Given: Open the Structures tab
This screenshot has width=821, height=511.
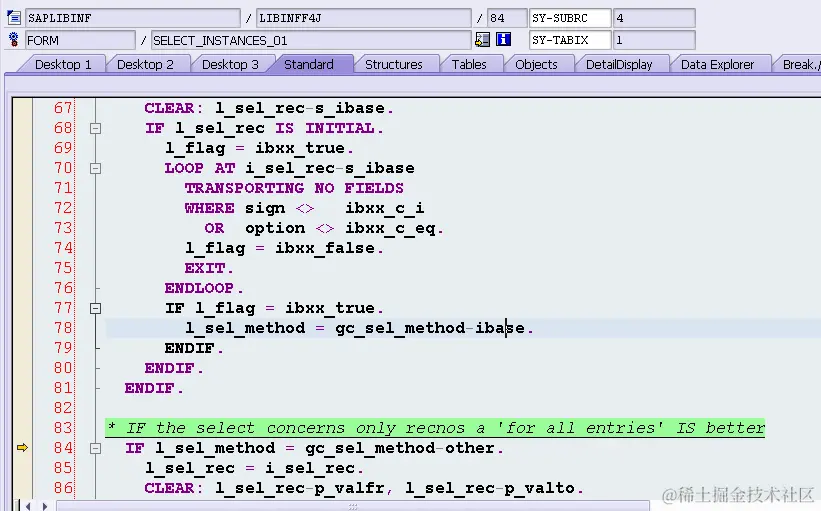Looking at the screenshot, I should pyautogui.click(x=394, y=64).
